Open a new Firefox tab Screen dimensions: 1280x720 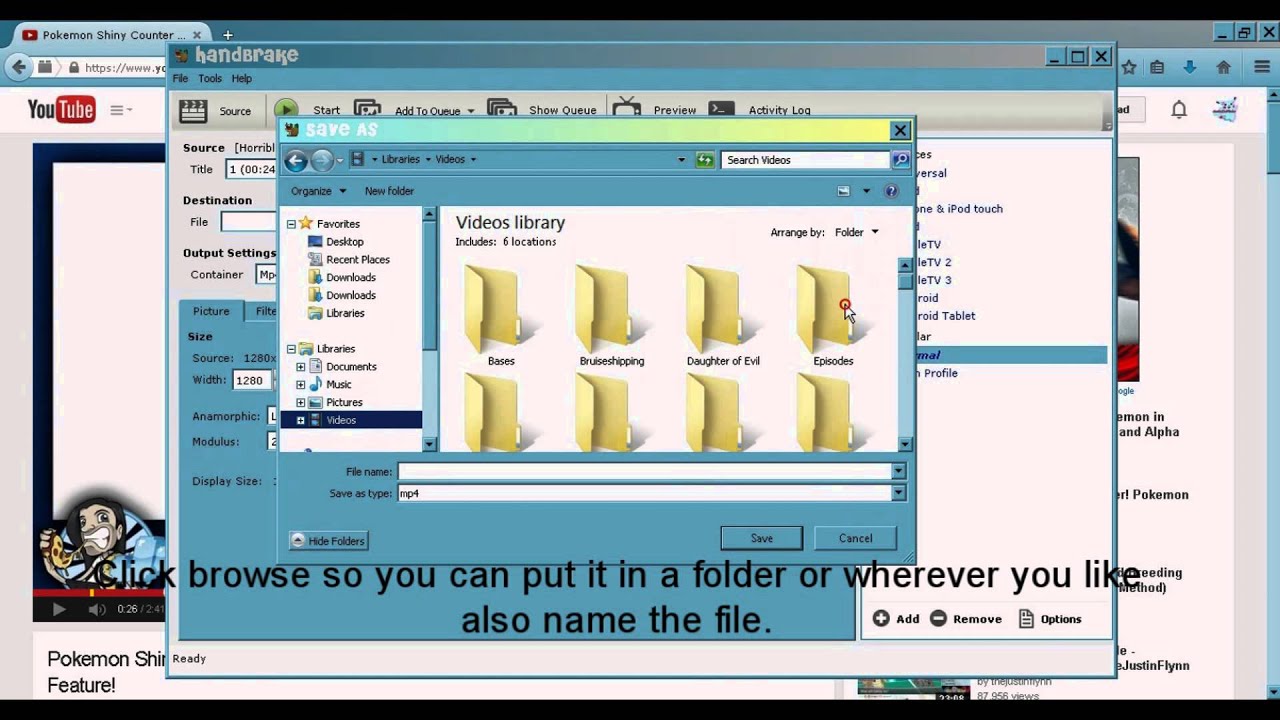click(227, 35)
